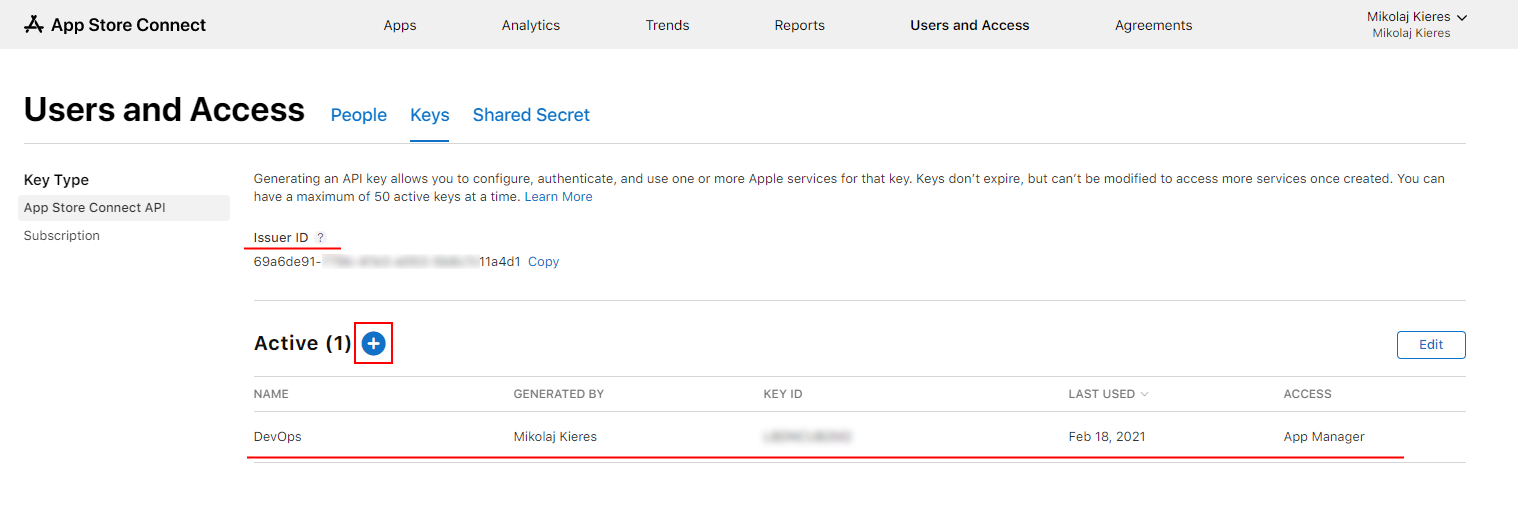Click the Edit button for active keys
Viewport: 1518px width, 510px height.
(1431, 344)
